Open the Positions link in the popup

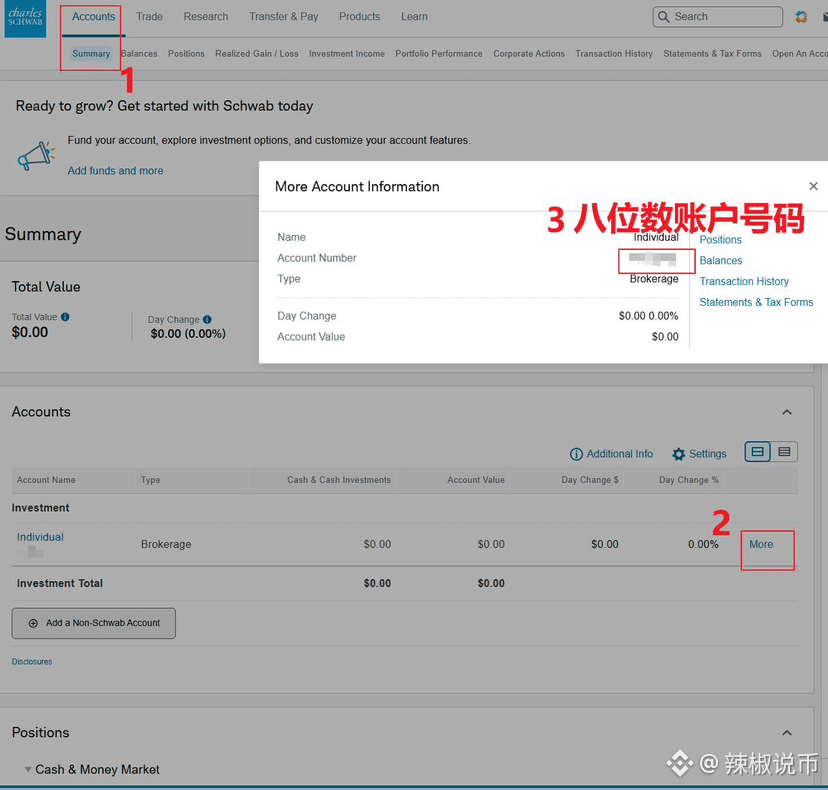click(720, 240)
